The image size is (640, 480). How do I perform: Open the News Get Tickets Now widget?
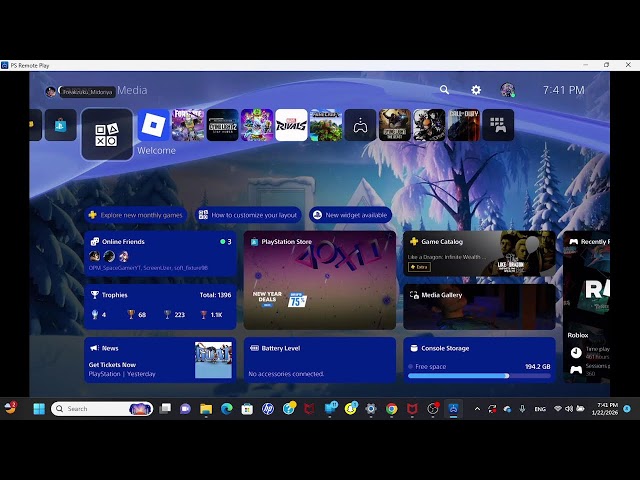[x=160, y=360]
